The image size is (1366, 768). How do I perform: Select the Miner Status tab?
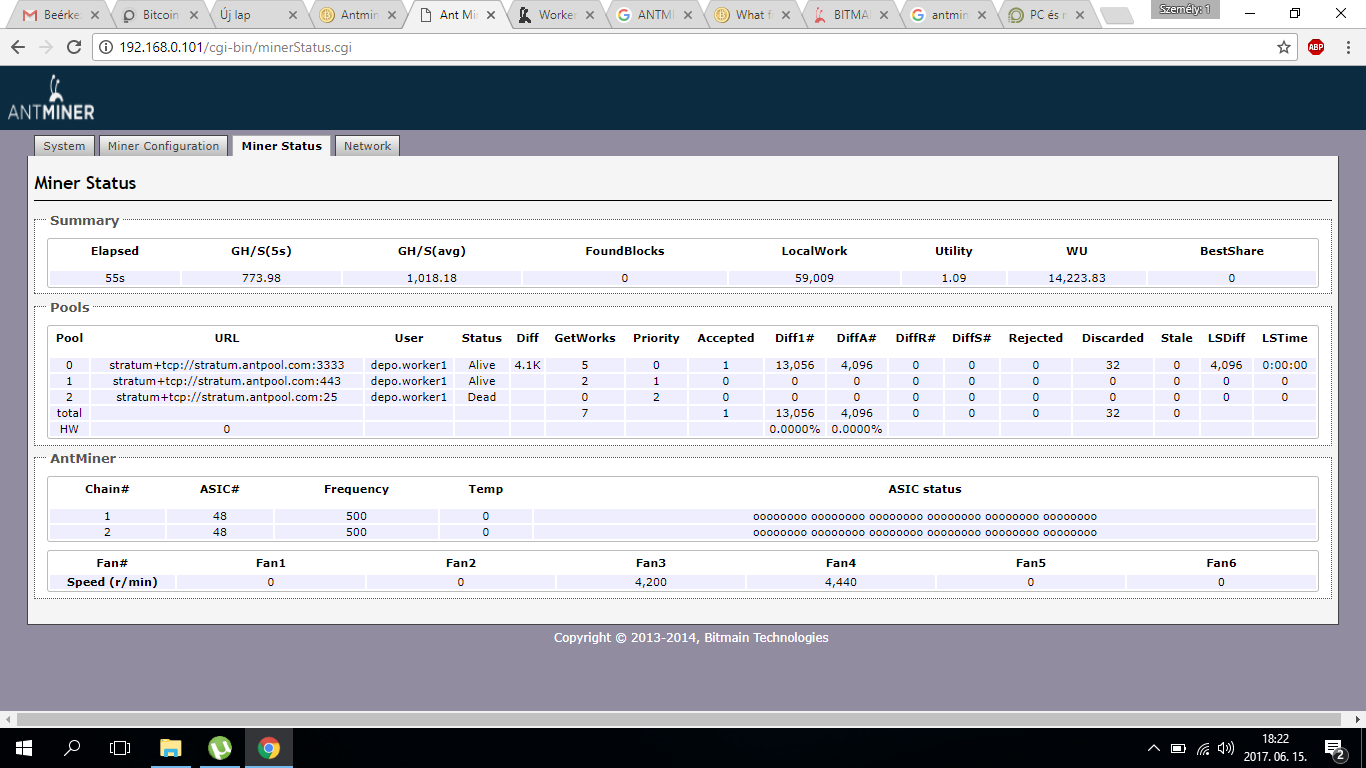point(281,146)
